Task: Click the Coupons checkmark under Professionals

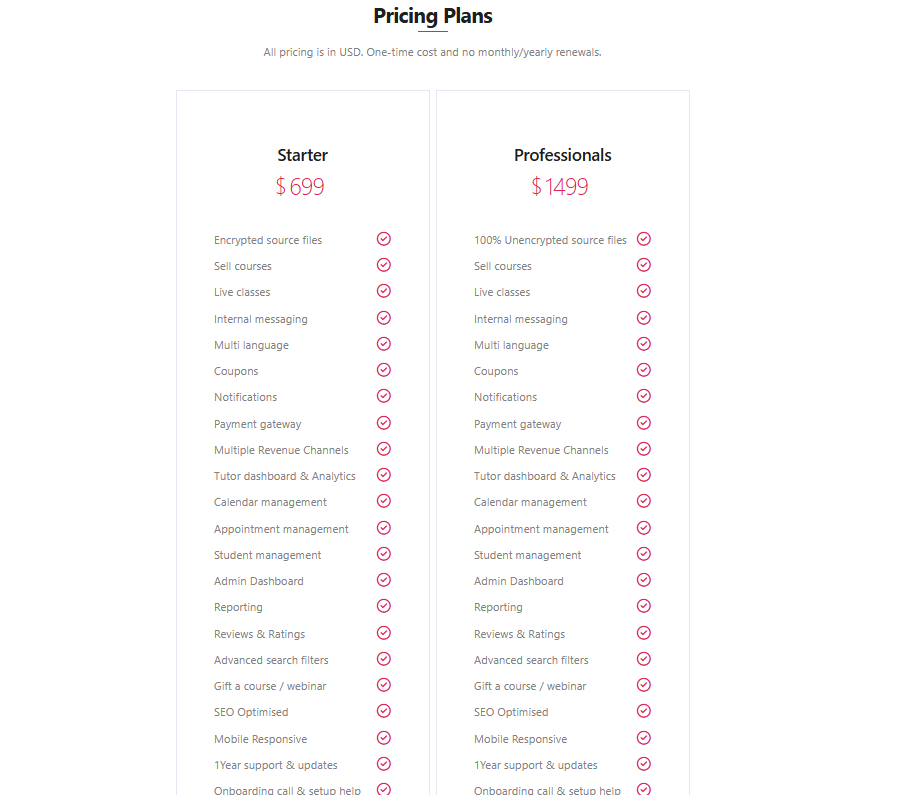Action: pyautogui.click(x=643, y=370)
